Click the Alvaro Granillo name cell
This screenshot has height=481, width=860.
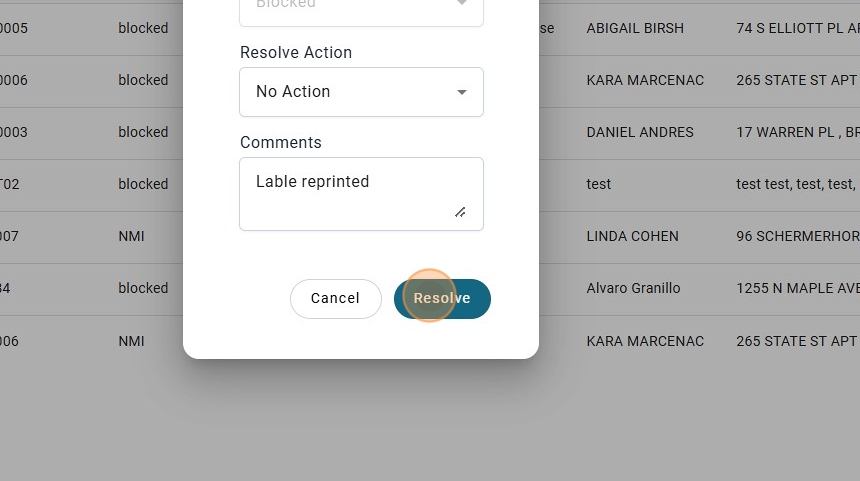pos(633,288)
